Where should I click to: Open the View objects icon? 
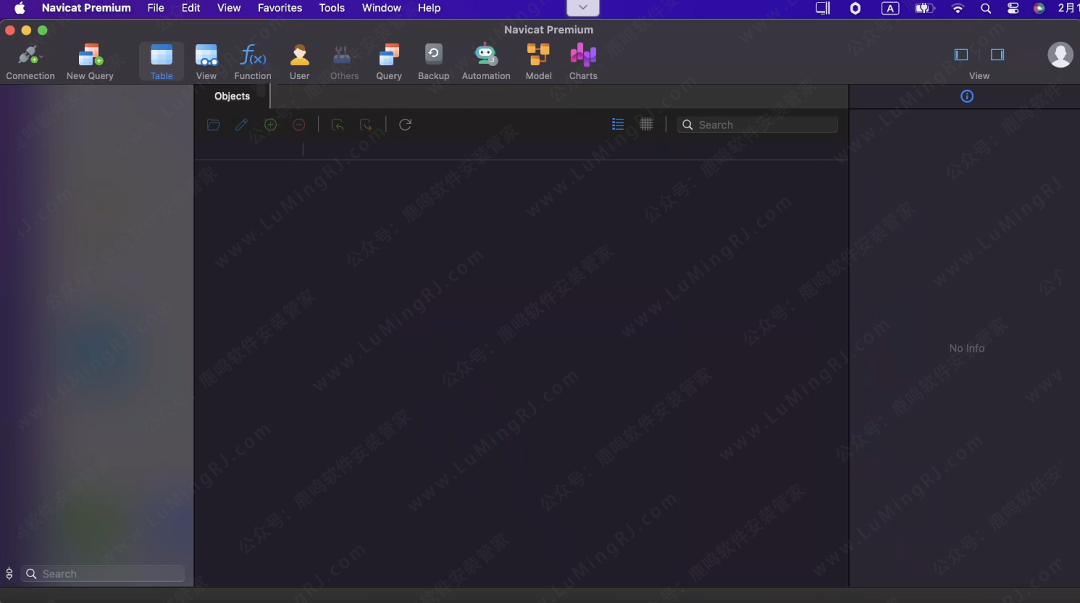206,61
